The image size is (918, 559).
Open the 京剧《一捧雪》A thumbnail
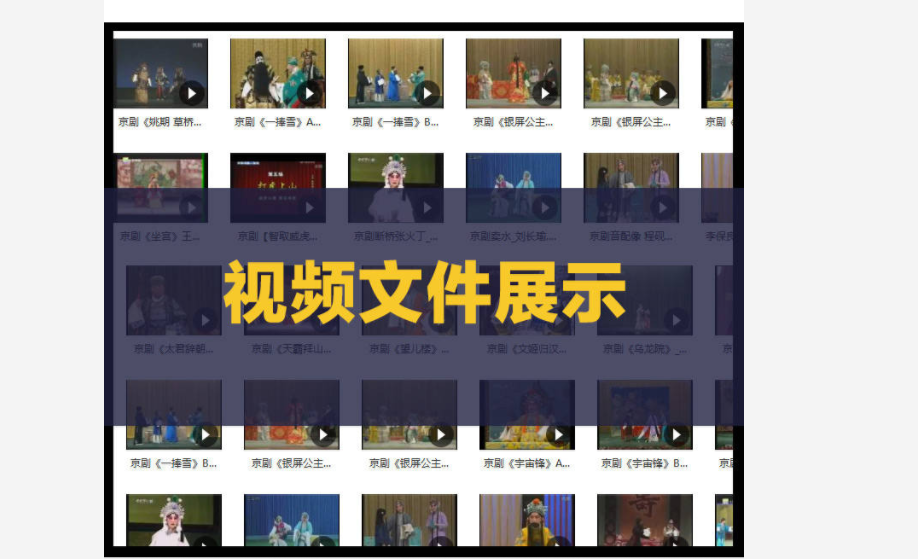pyautogui.click(x=278, y=73)
